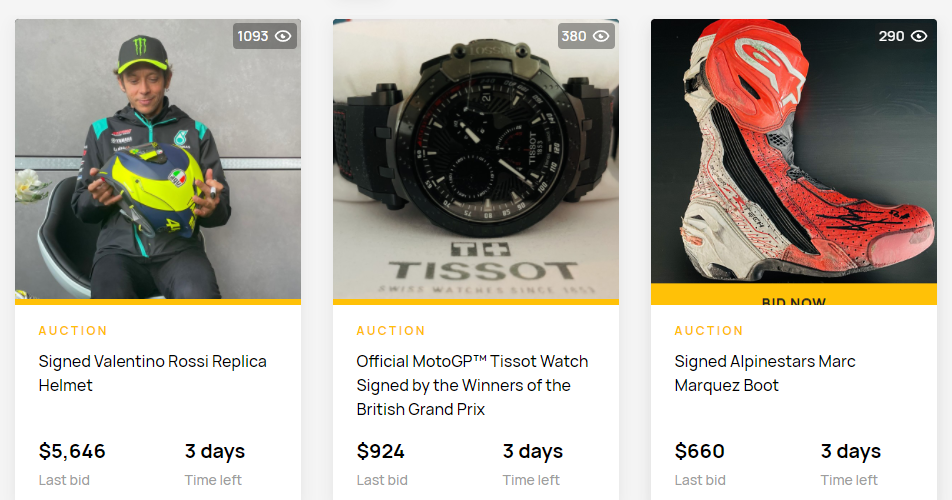The image size is (952, 500).
Task: Click the 1093 view count number
Action: tap(253, 36)
